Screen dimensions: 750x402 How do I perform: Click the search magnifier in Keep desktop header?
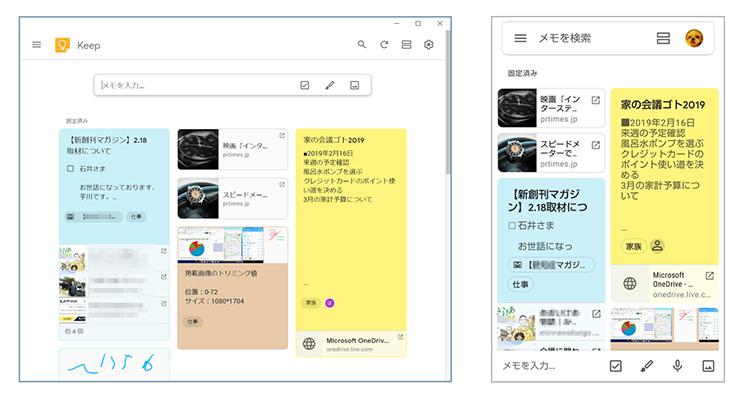pos(362,45)
